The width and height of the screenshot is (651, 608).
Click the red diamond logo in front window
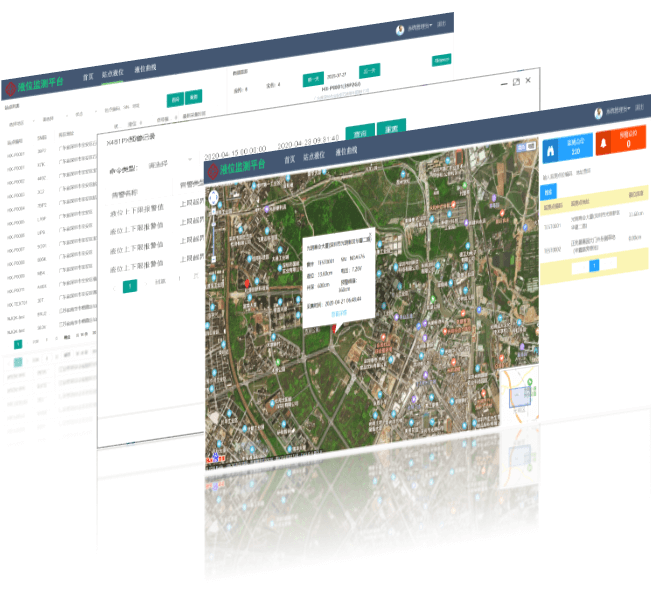(x=213, y=171)
